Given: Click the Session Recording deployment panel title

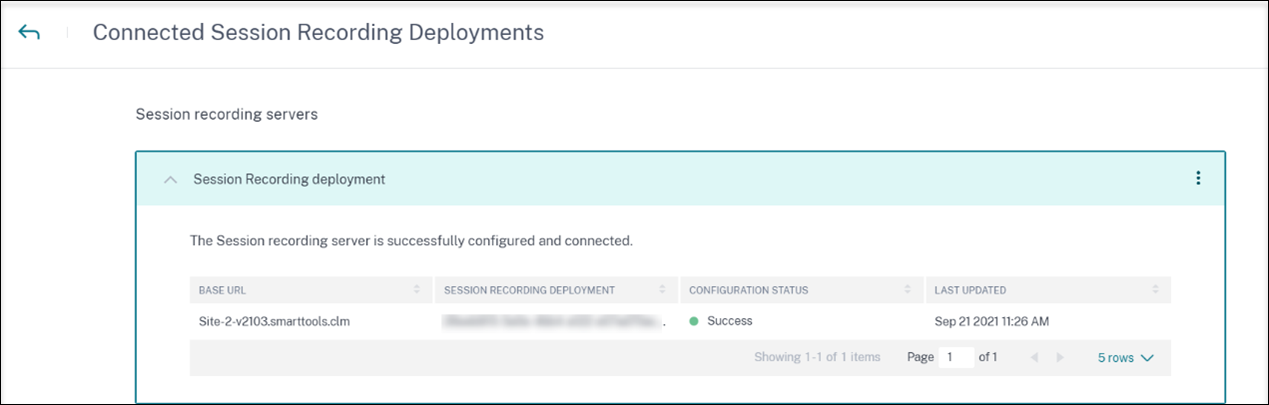Looking at the screenshot, I should click(x=289, y=179).
